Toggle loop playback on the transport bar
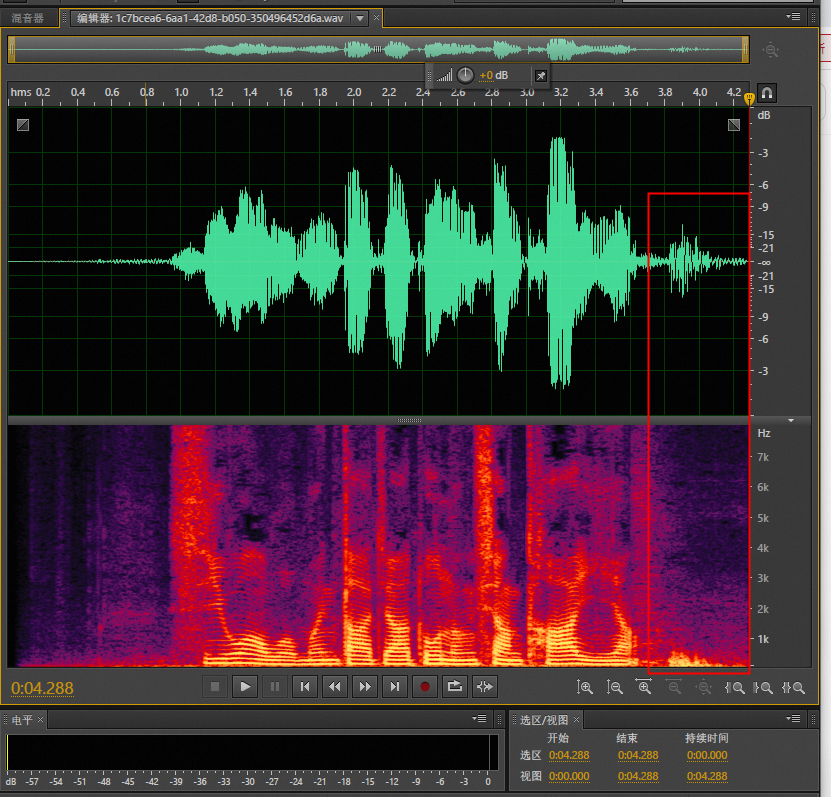Viewport: 831px width, 797px height. click(455, 686)
